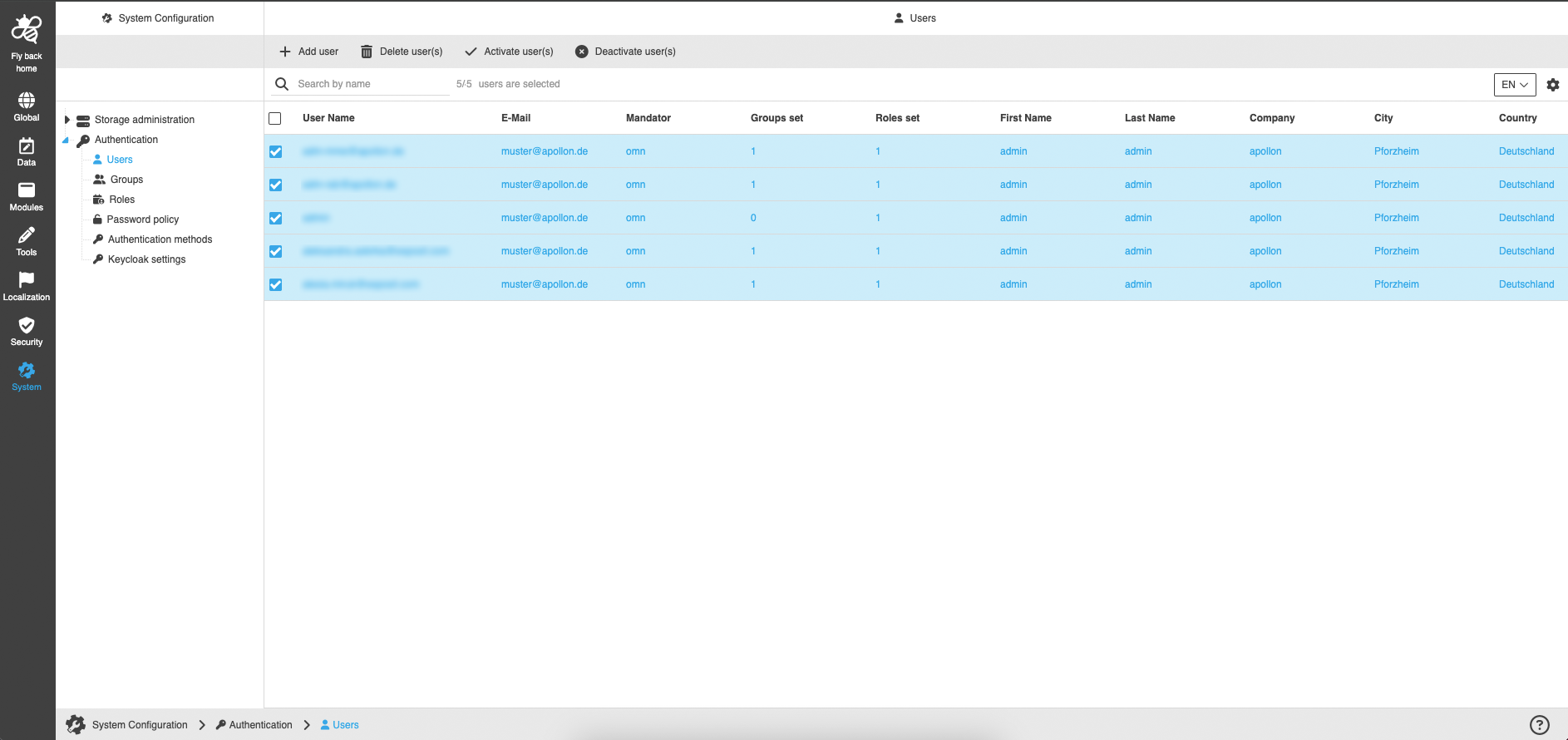
Task: Open the Localization flag icon
Action: (27, 281)
